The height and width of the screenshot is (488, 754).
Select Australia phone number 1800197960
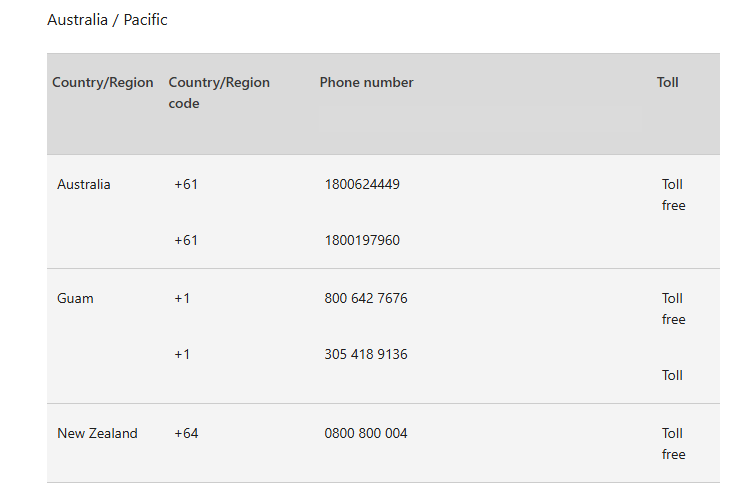(x=362, y=240)
